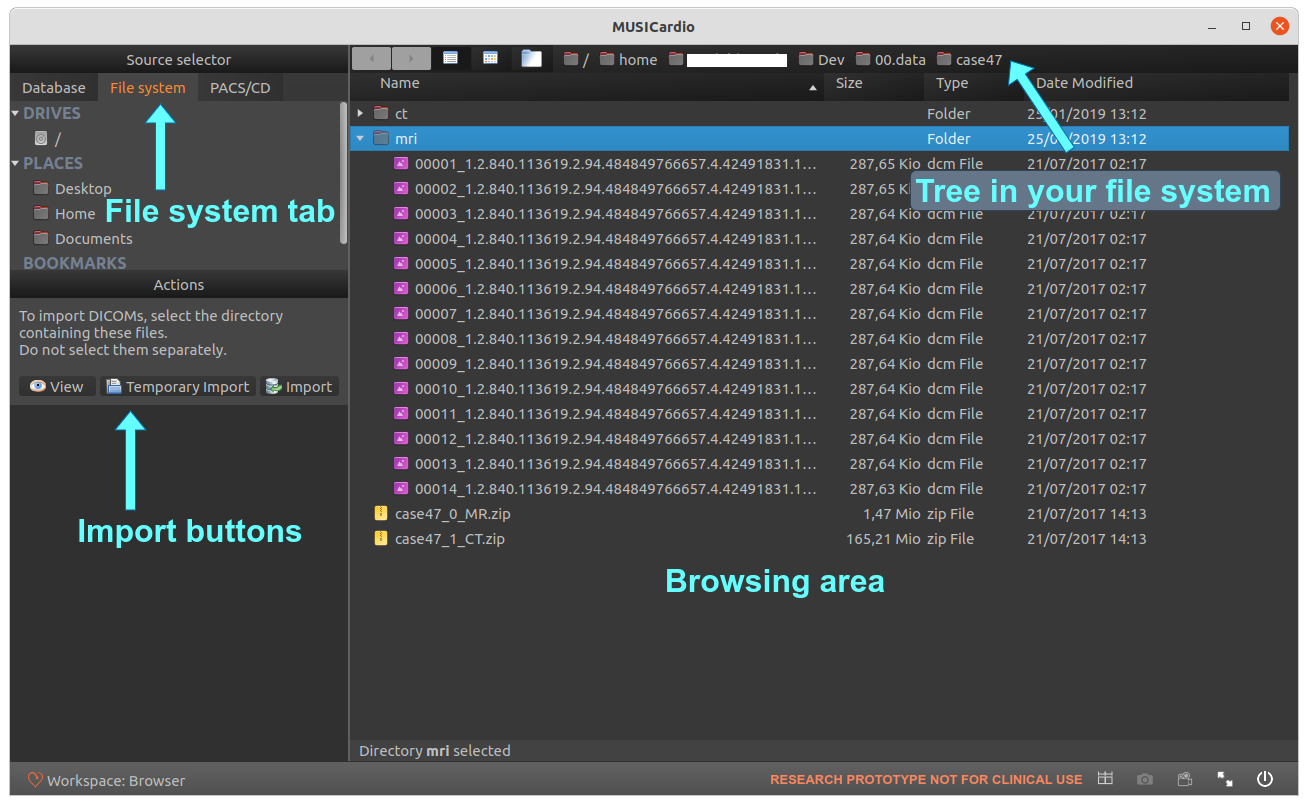Collapse the PLACES section

[x=15, y=163]
